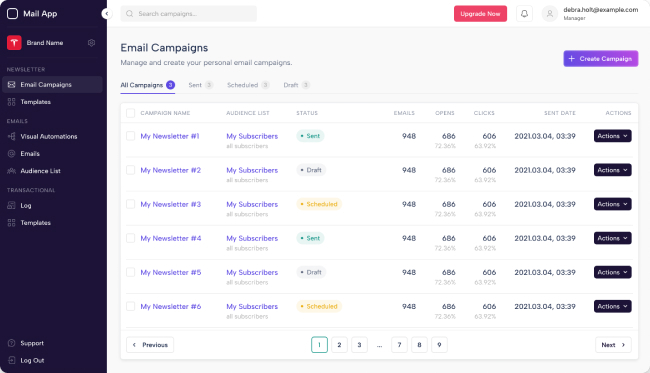Go to page 3
This screenshot has width=650, height=373.
(359, 345)
